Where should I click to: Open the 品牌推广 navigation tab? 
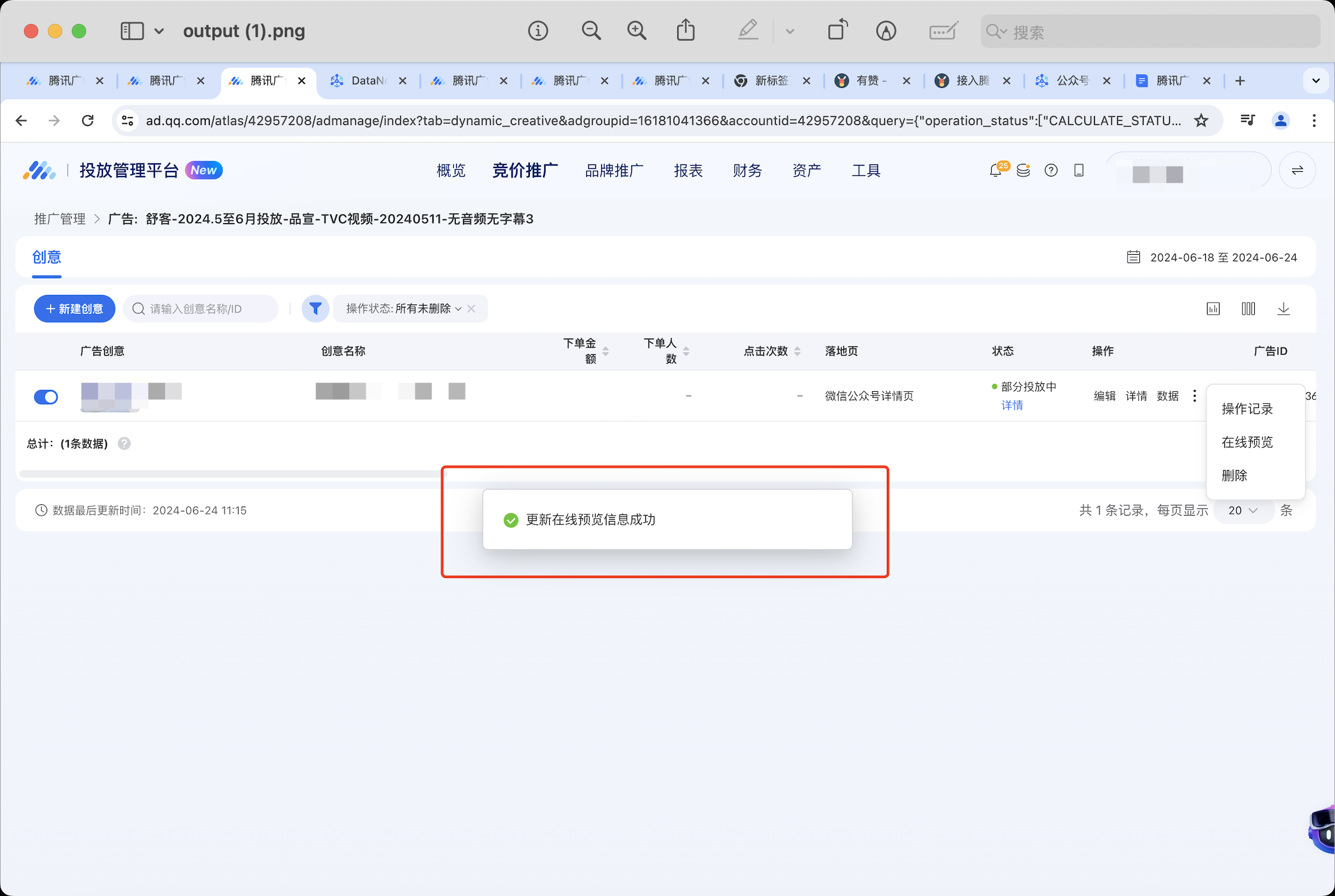tap(614, 170)
